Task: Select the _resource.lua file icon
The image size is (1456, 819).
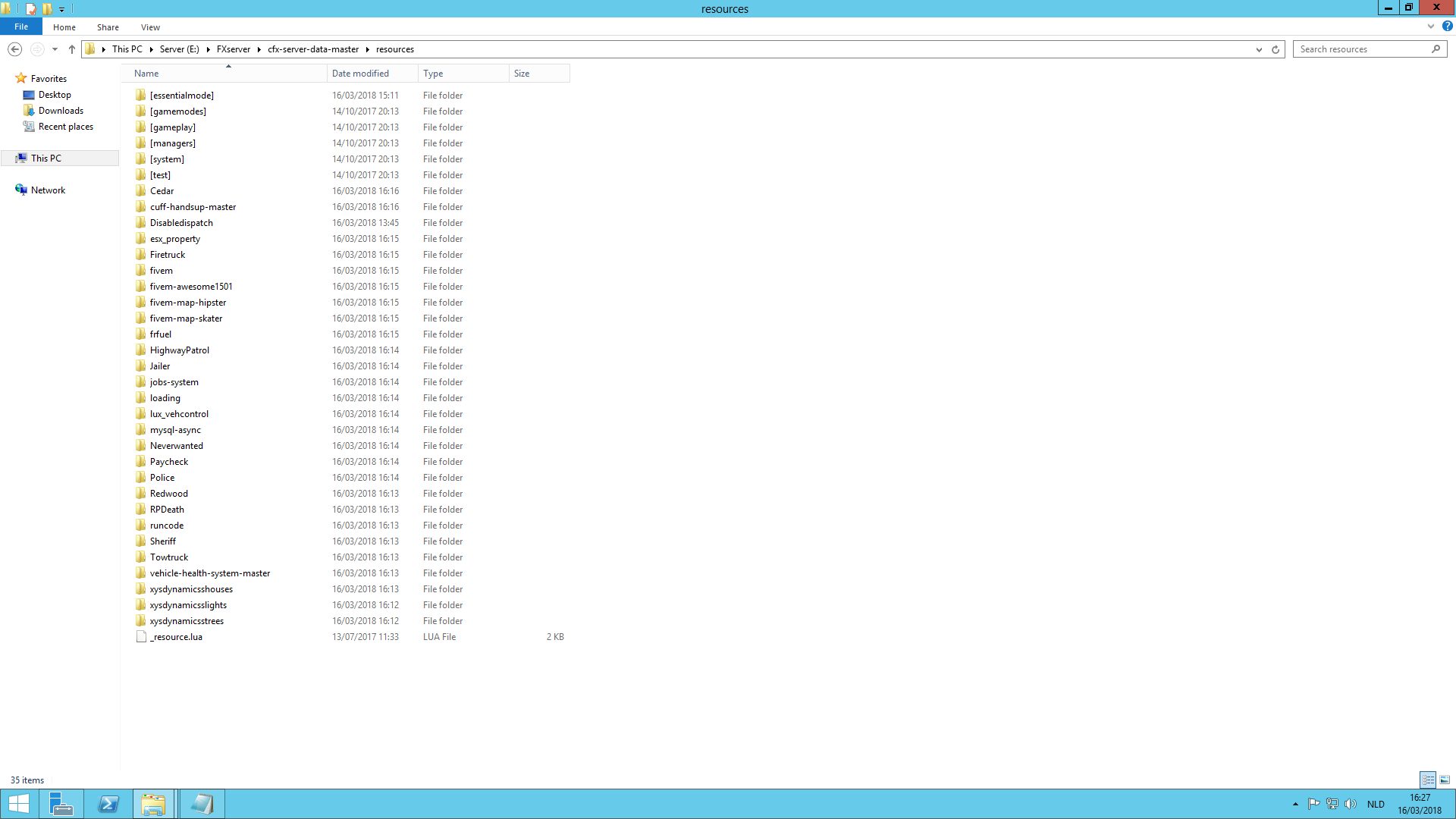Action: [x=141, y=636]
